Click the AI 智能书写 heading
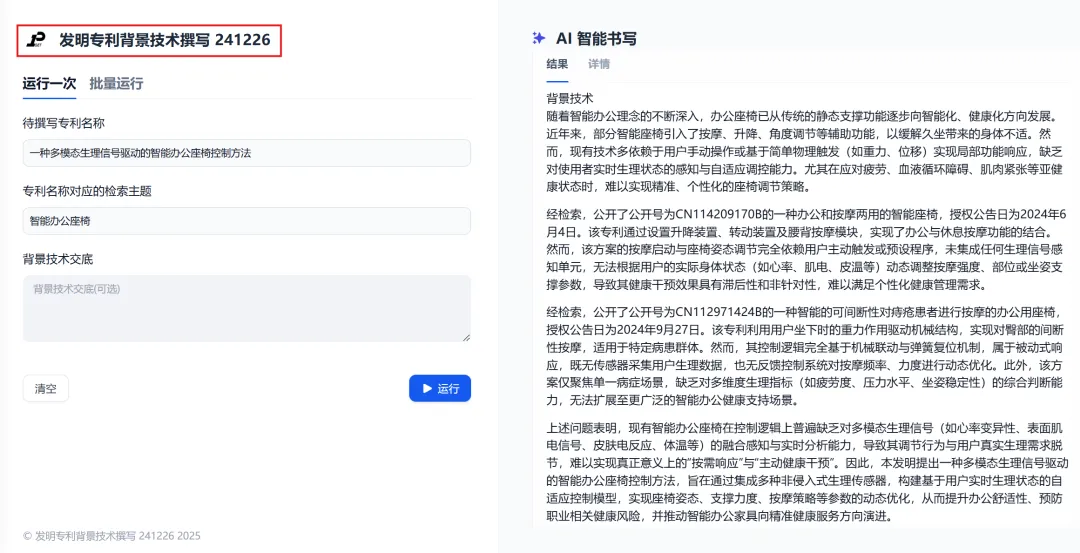Viewport: 1080px width, 553px height. pyautogui.click(x=596, y=39)
